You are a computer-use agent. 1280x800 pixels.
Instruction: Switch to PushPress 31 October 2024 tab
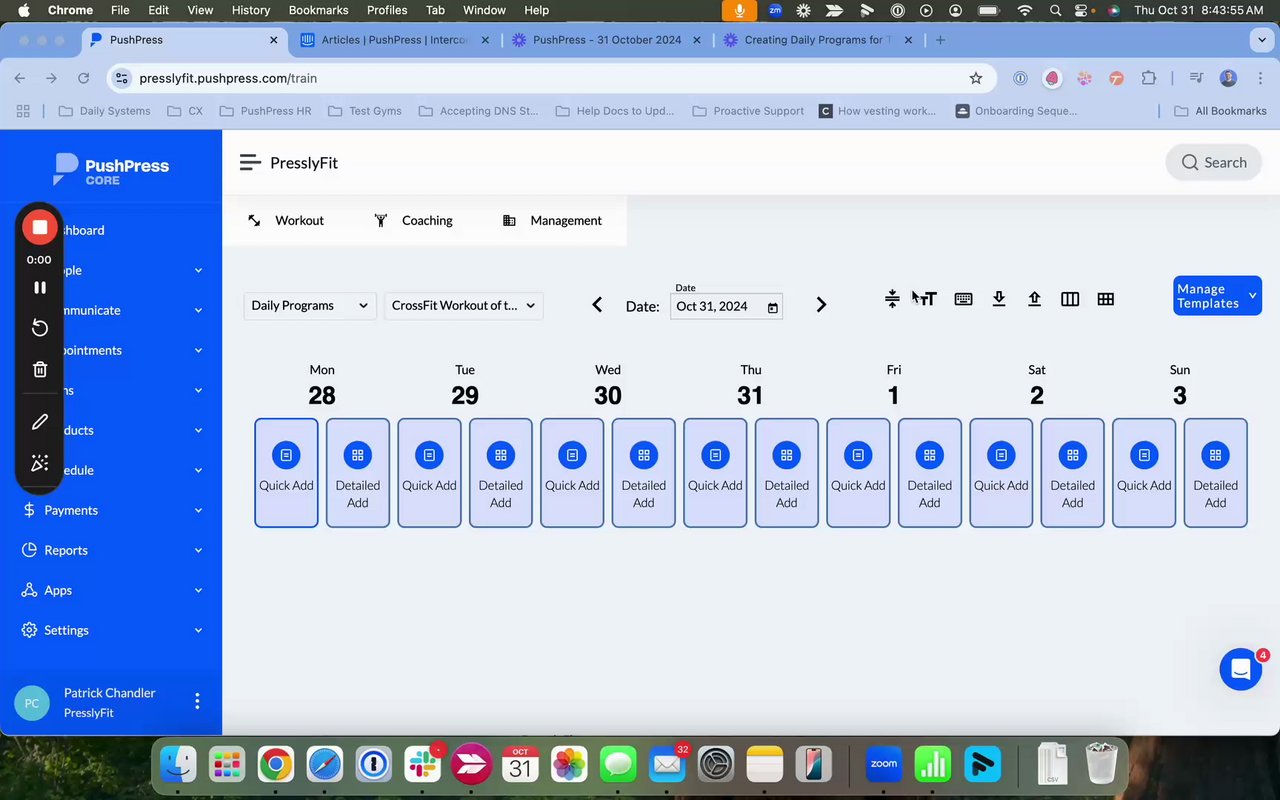click(x=606, y=40)
